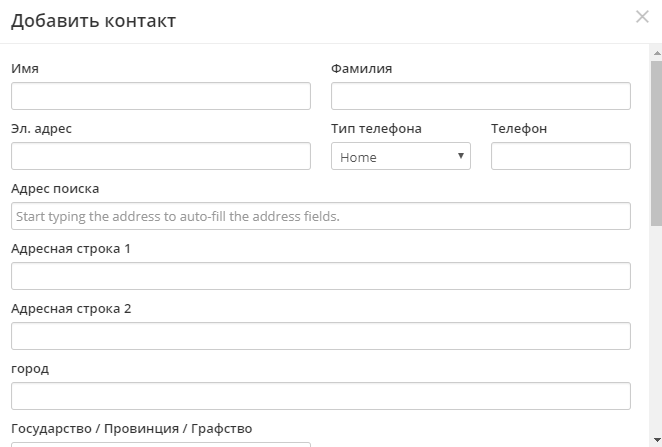The image size is (662, 447).
Task: Click the город label text
Action: click(x=30, y=369)
